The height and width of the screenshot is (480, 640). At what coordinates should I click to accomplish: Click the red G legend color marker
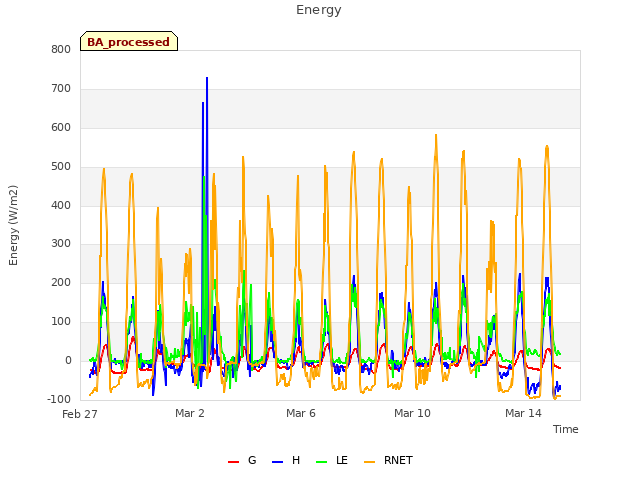point(233,462)
